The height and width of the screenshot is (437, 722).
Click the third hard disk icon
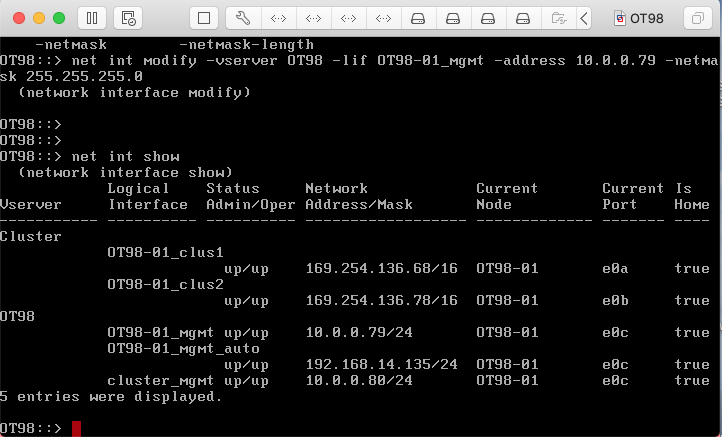[x=488, y=18]
